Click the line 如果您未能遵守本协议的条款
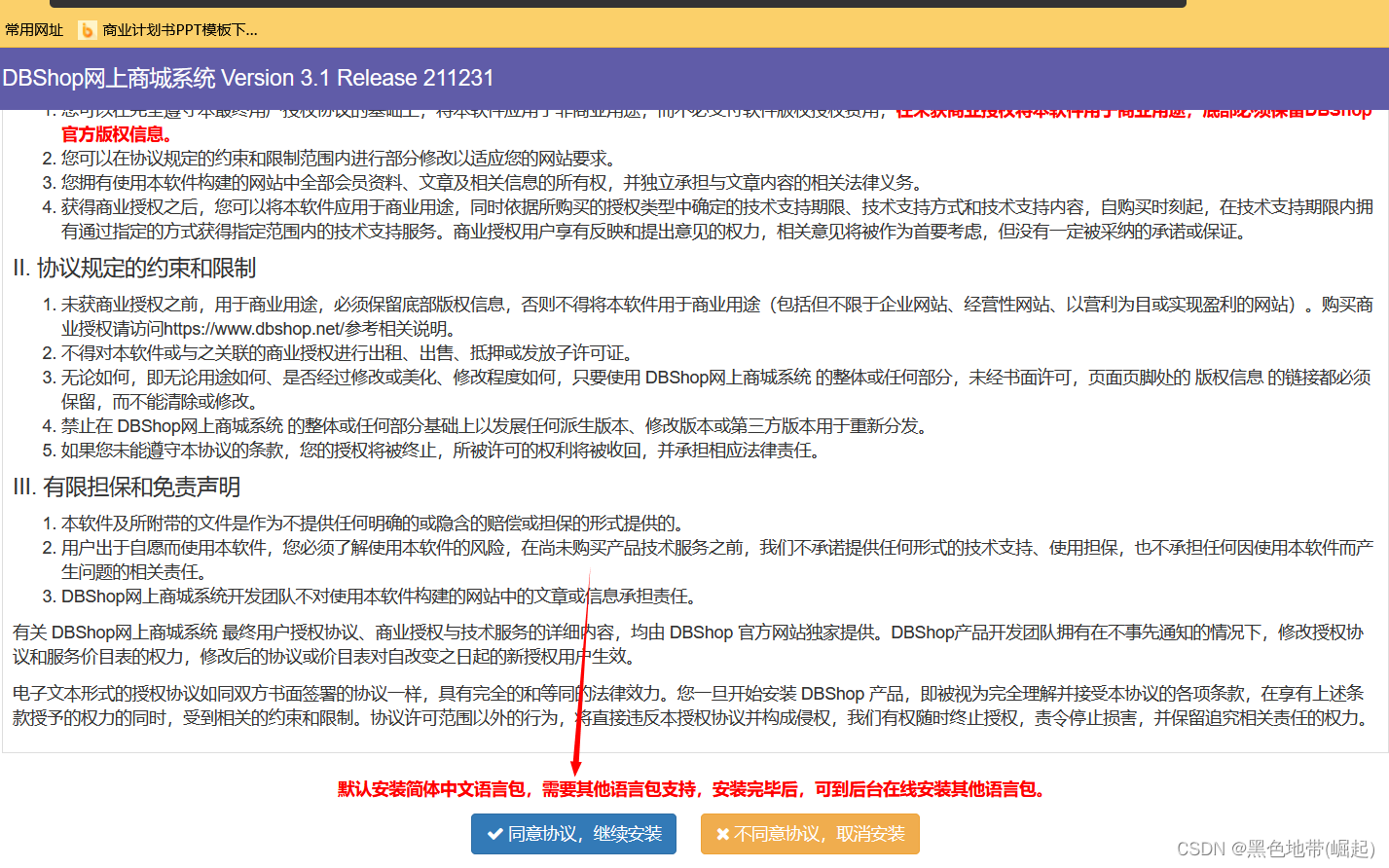1389x868 pixels. [x=442, y=451]
